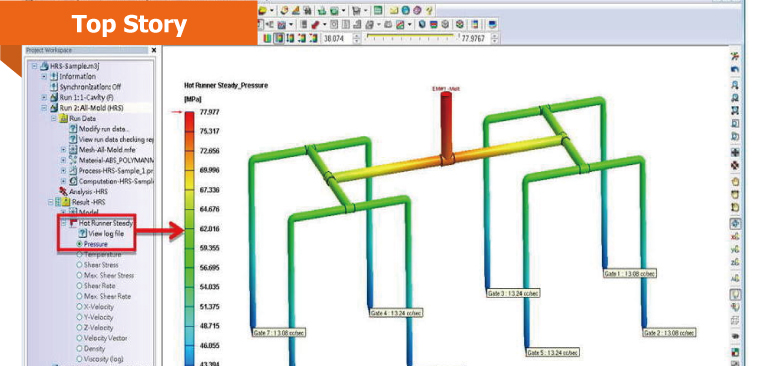Expand the Material-ABS_POLYMANN tree node

(63, 160)
